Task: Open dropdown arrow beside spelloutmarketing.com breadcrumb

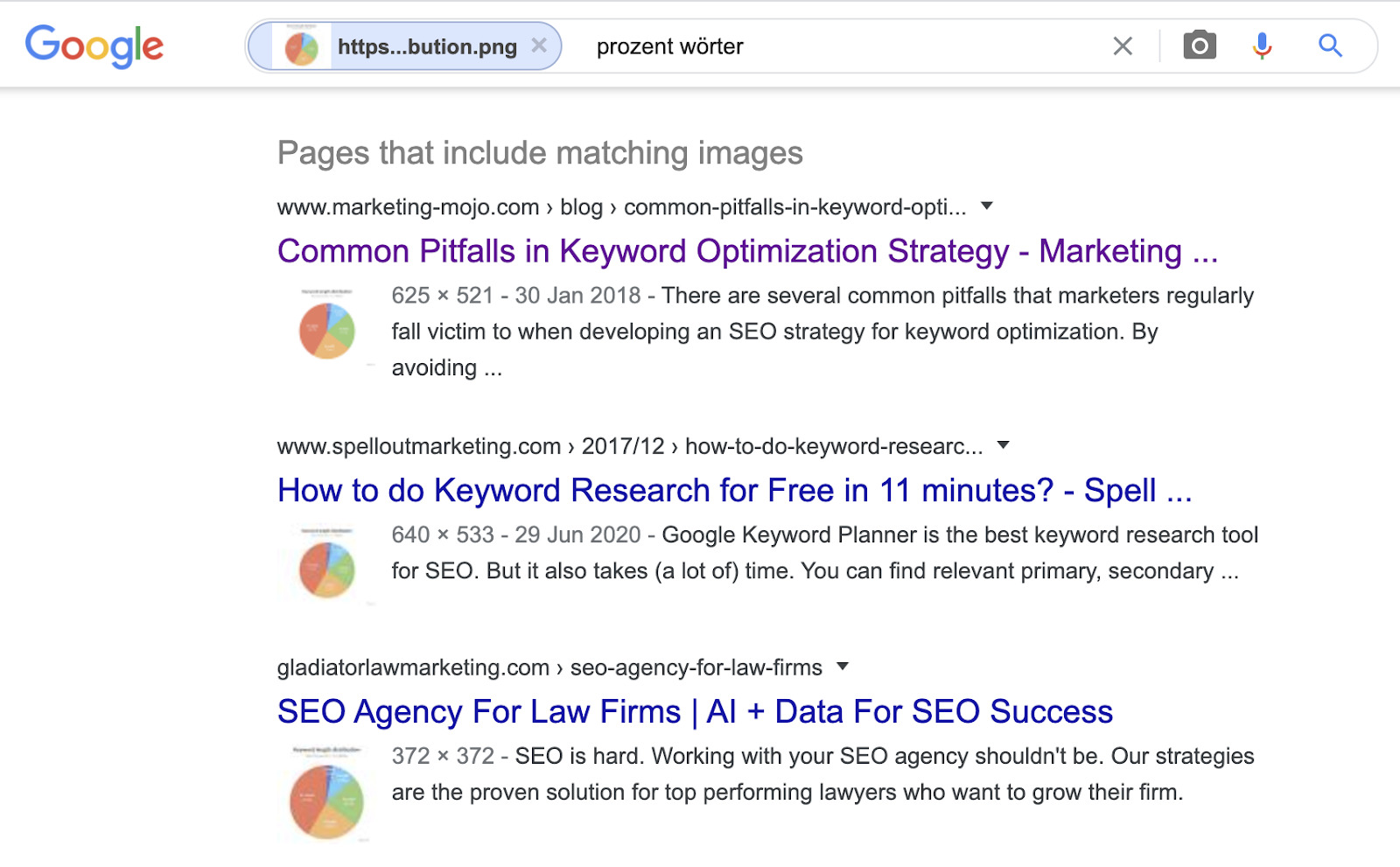Action: click(1004, 445)
